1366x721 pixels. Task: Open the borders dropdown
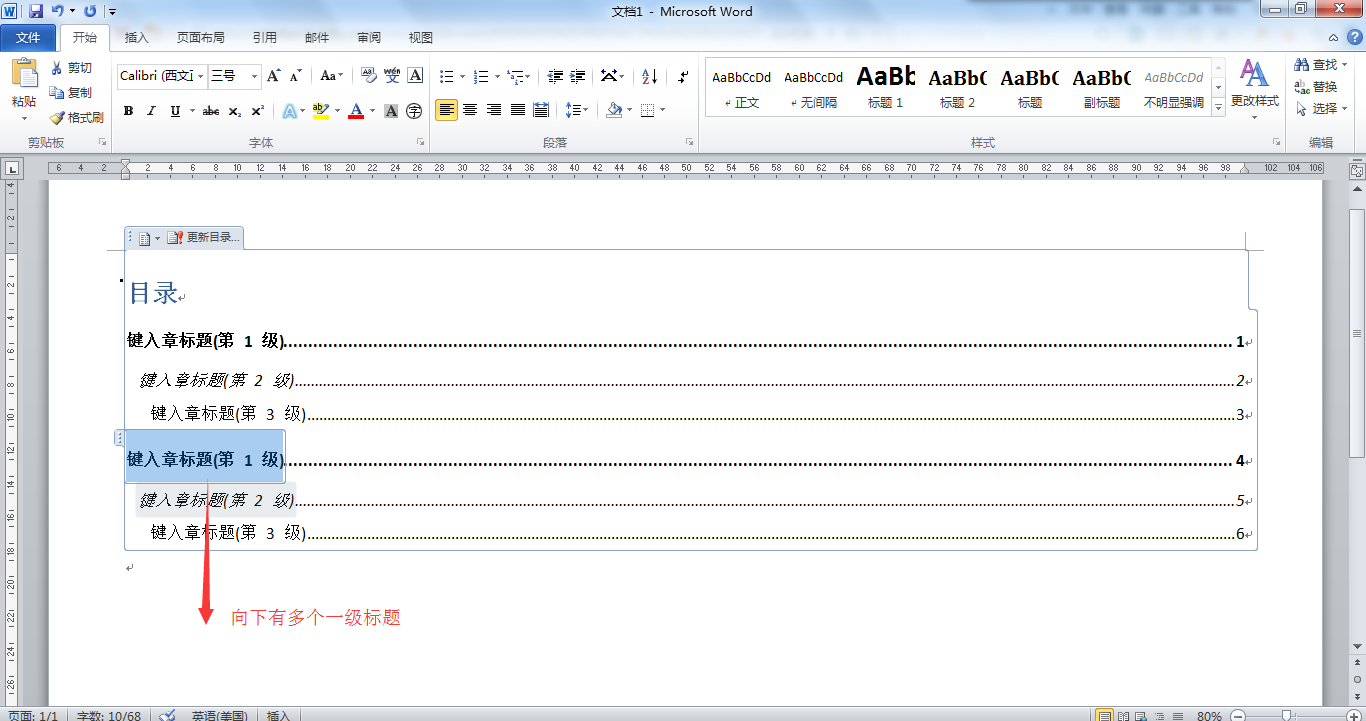(x=662, y=110)
